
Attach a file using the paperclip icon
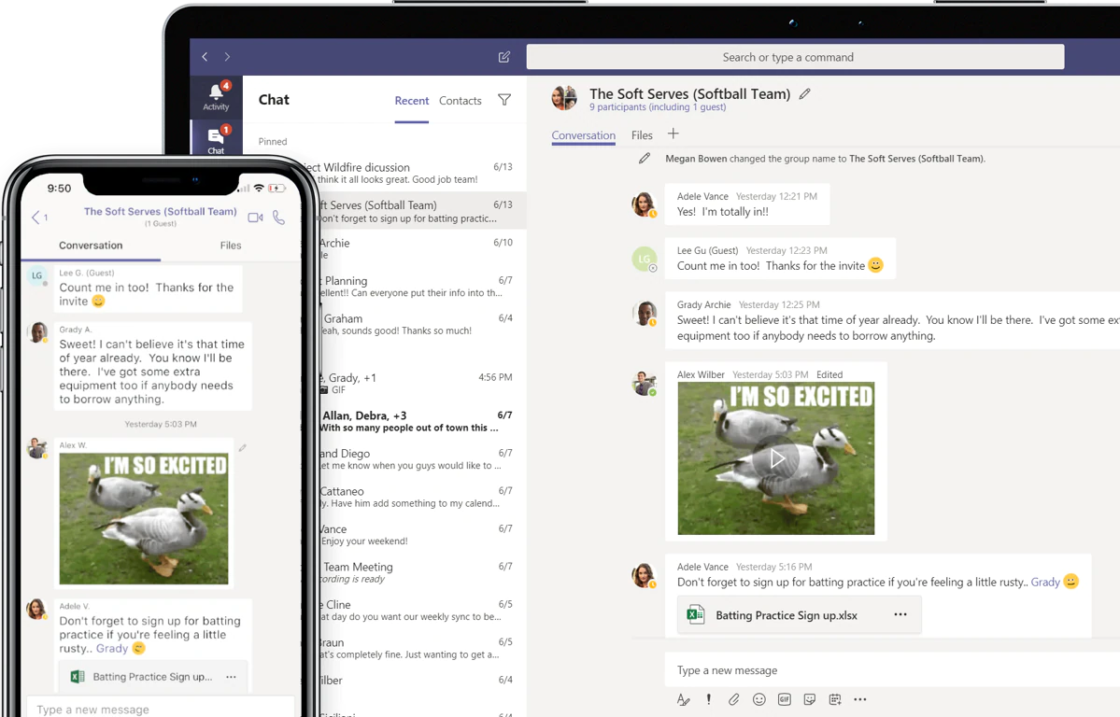734,699
